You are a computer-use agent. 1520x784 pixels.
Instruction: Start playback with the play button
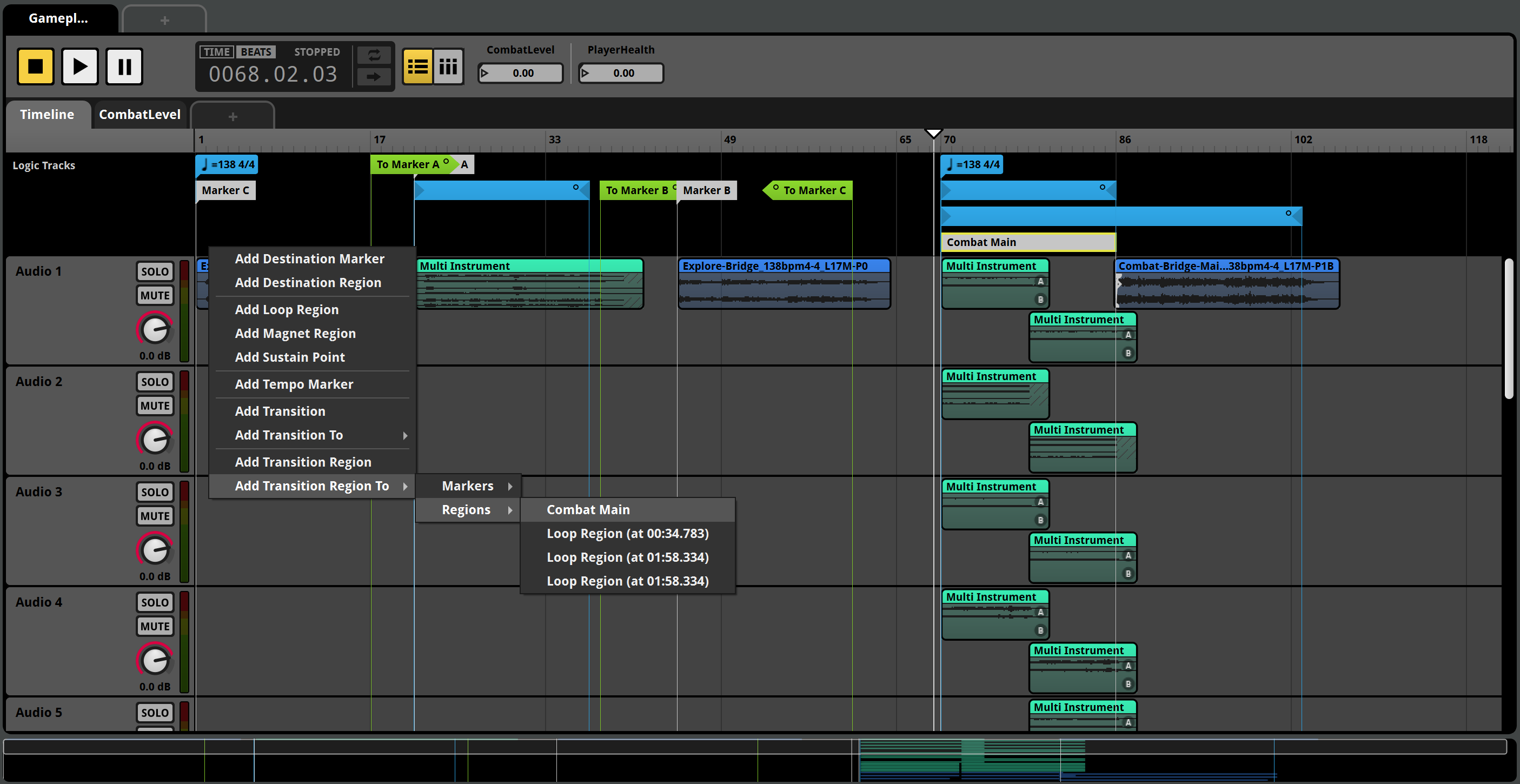pos(79,66)
